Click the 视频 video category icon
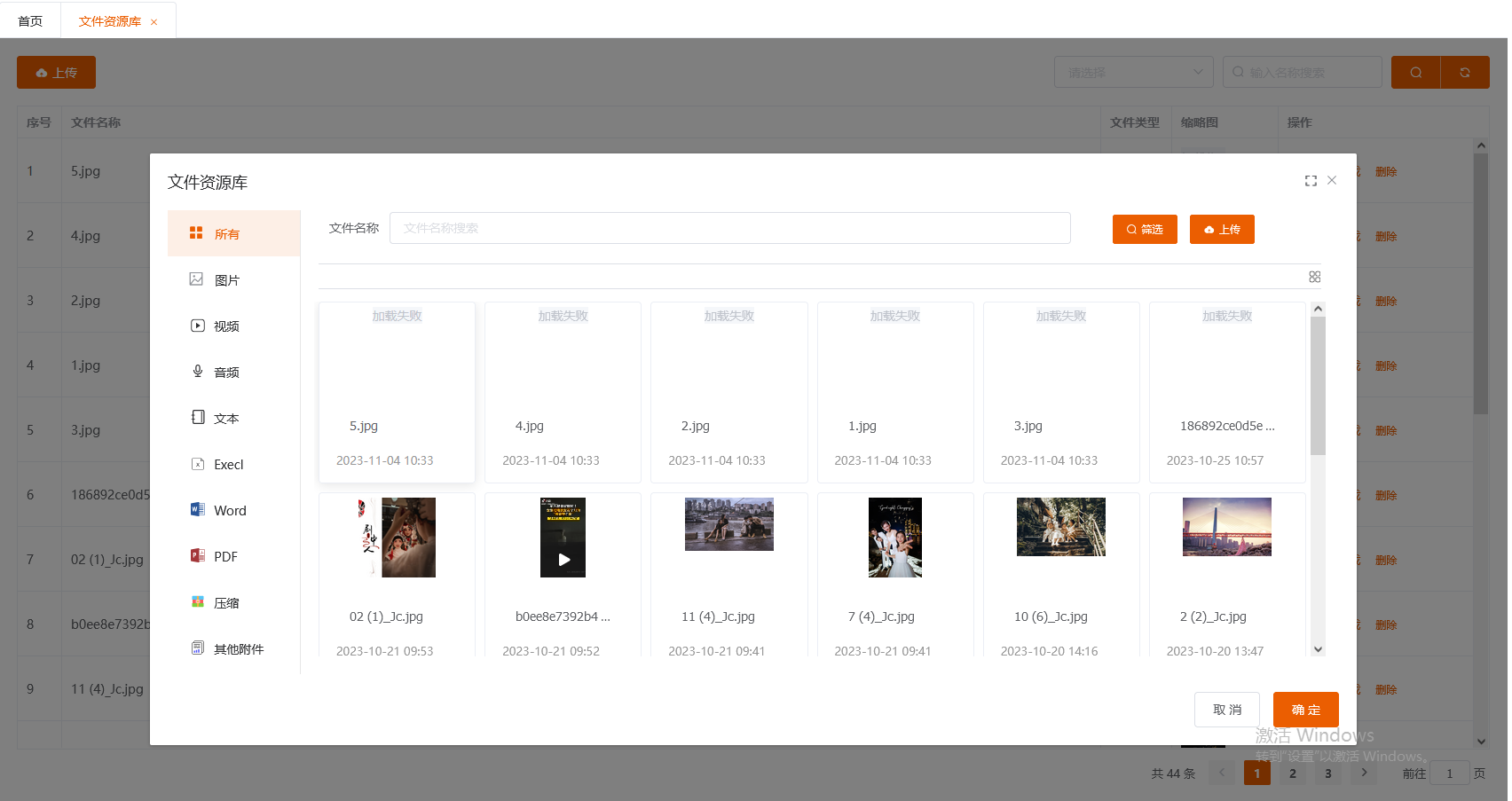1512x801 pixels. click(x=197, y=326)
